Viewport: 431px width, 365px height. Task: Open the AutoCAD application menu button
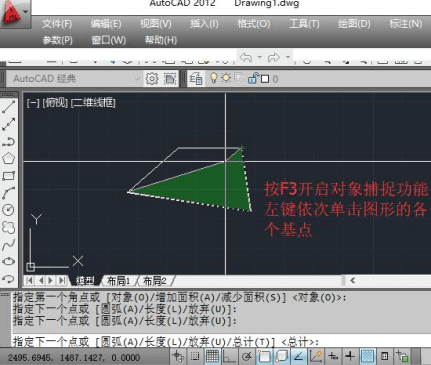click(x=12, y=13)
